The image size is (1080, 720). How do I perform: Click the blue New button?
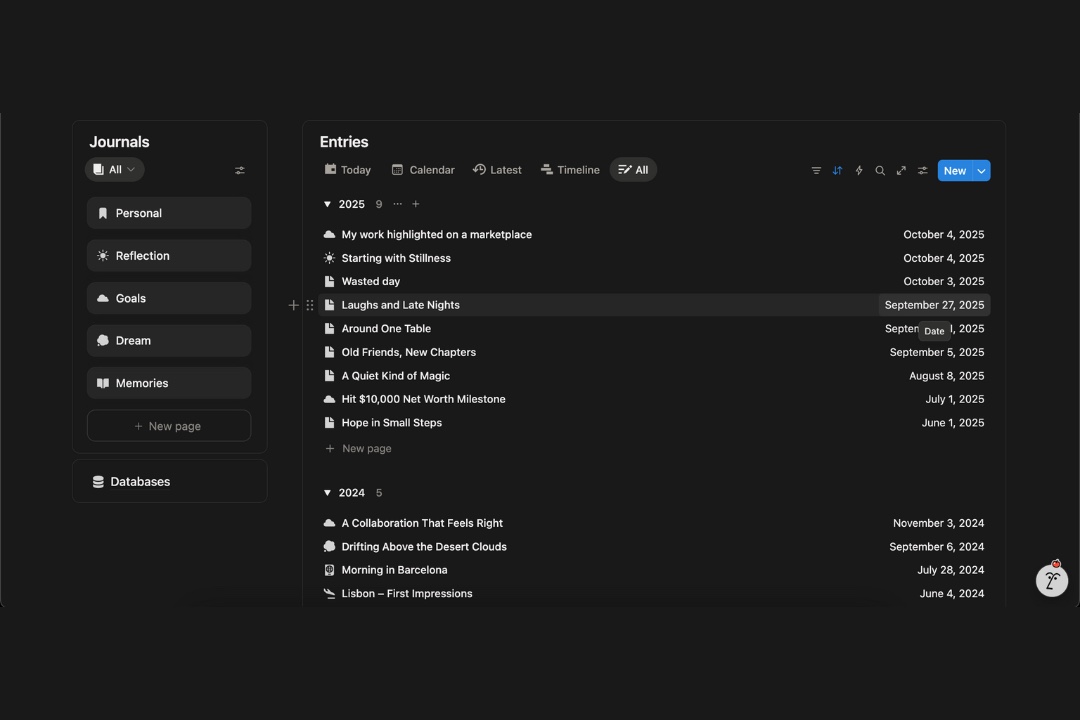954,171
